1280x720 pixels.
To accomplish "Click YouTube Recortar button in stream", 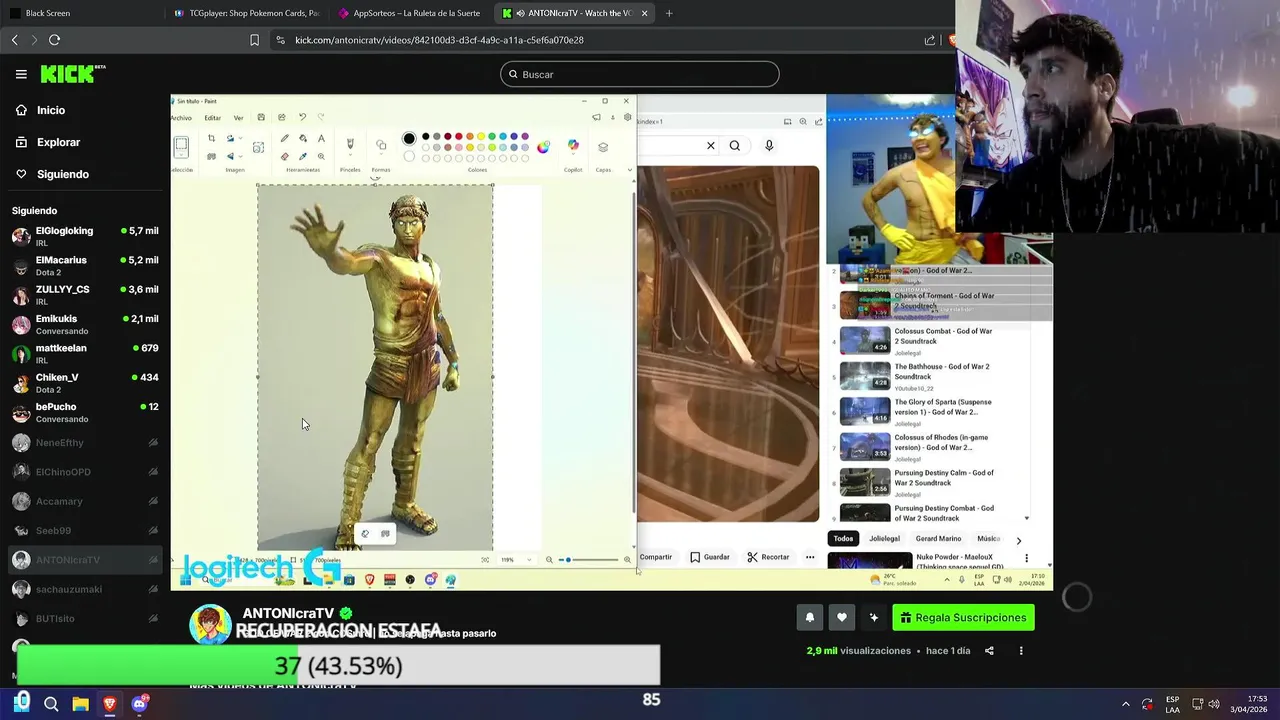I will [x=768, y=557].
